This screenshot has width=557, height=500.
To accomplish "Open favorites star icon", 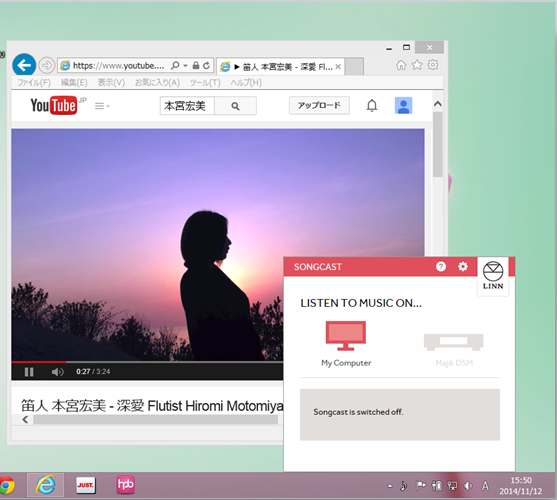I will click(417, 65).
